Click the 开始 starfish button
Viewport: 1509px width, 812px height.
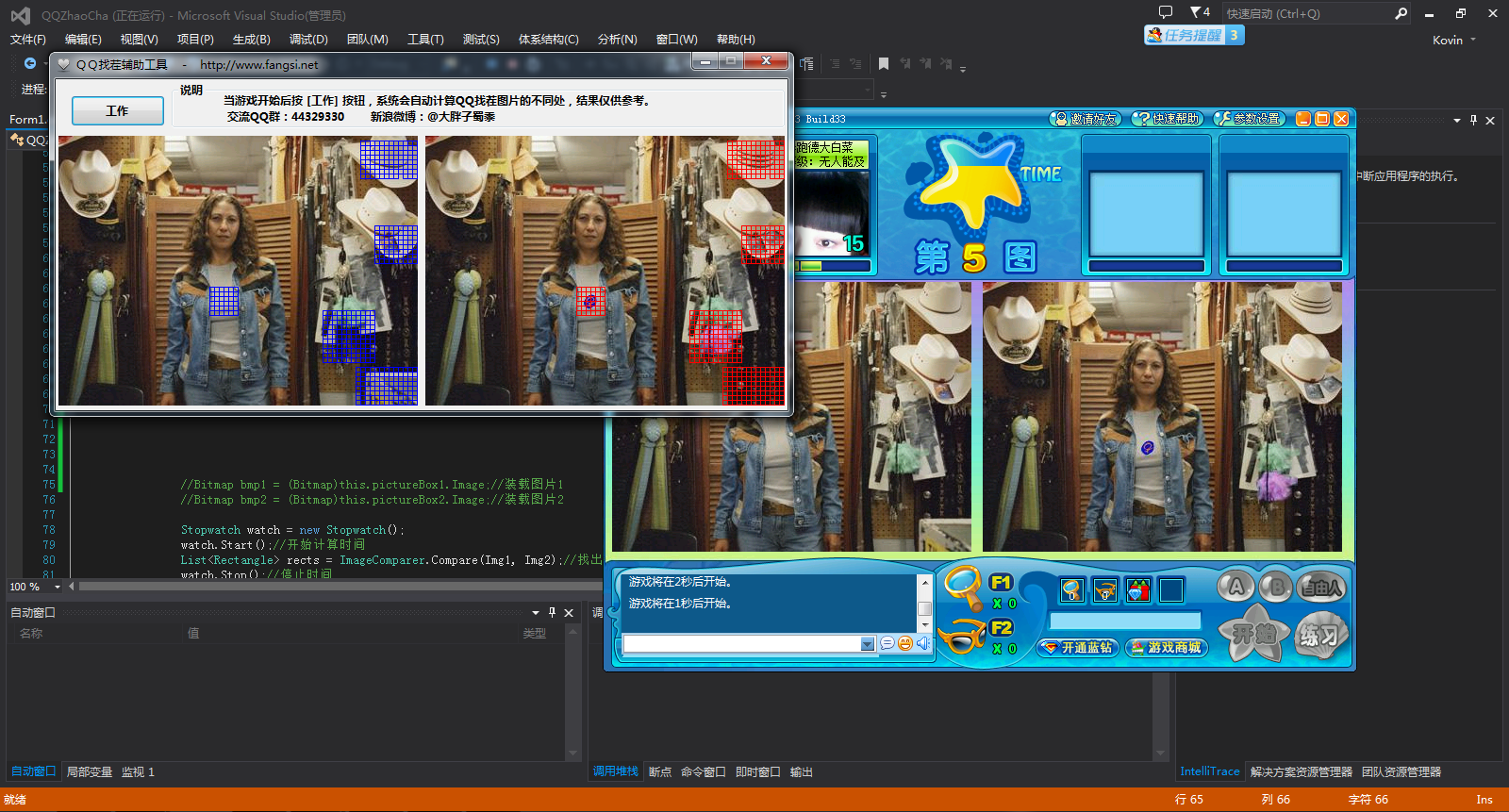(x=1253, y=635)
